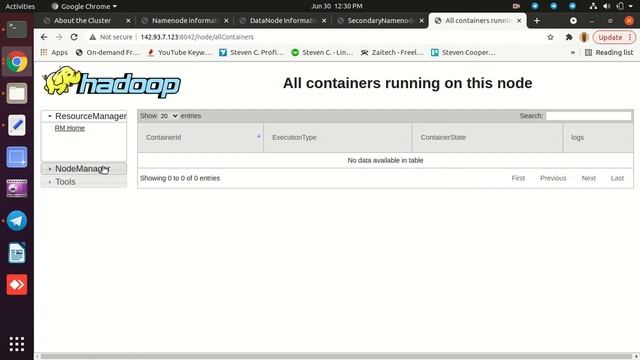Viewport: 640px width, 360px height.
Task: Close the Namenode information tab
Action: [226, 20]
